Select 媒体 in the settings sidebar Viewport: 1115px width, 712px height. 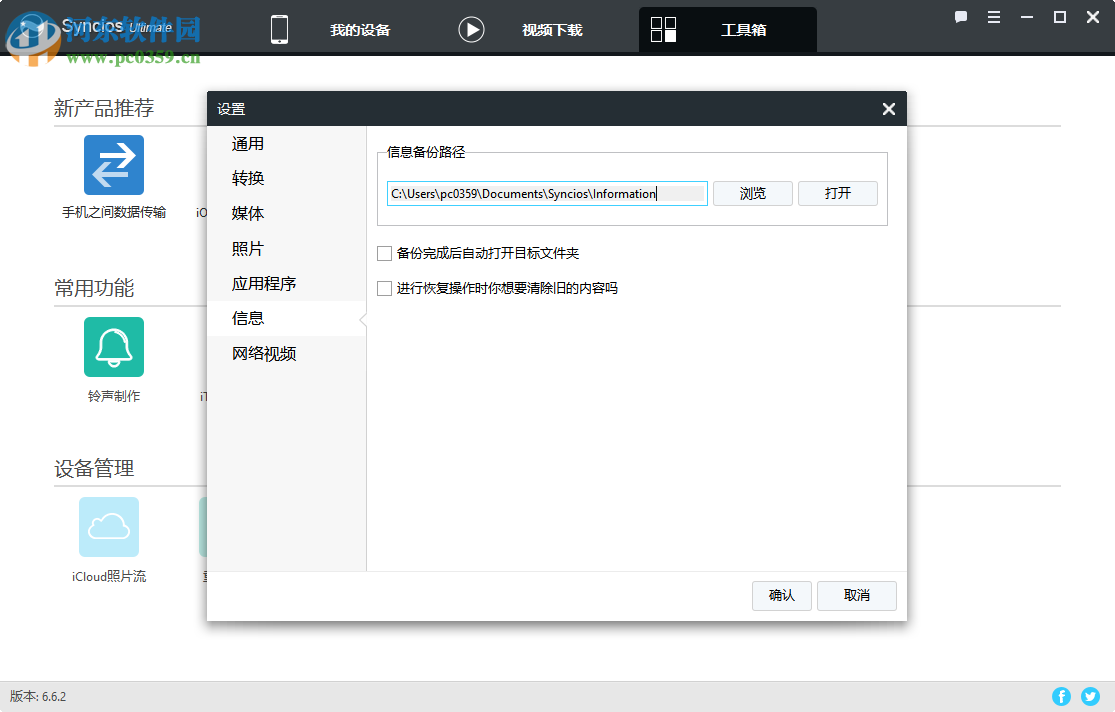(247, 213)
